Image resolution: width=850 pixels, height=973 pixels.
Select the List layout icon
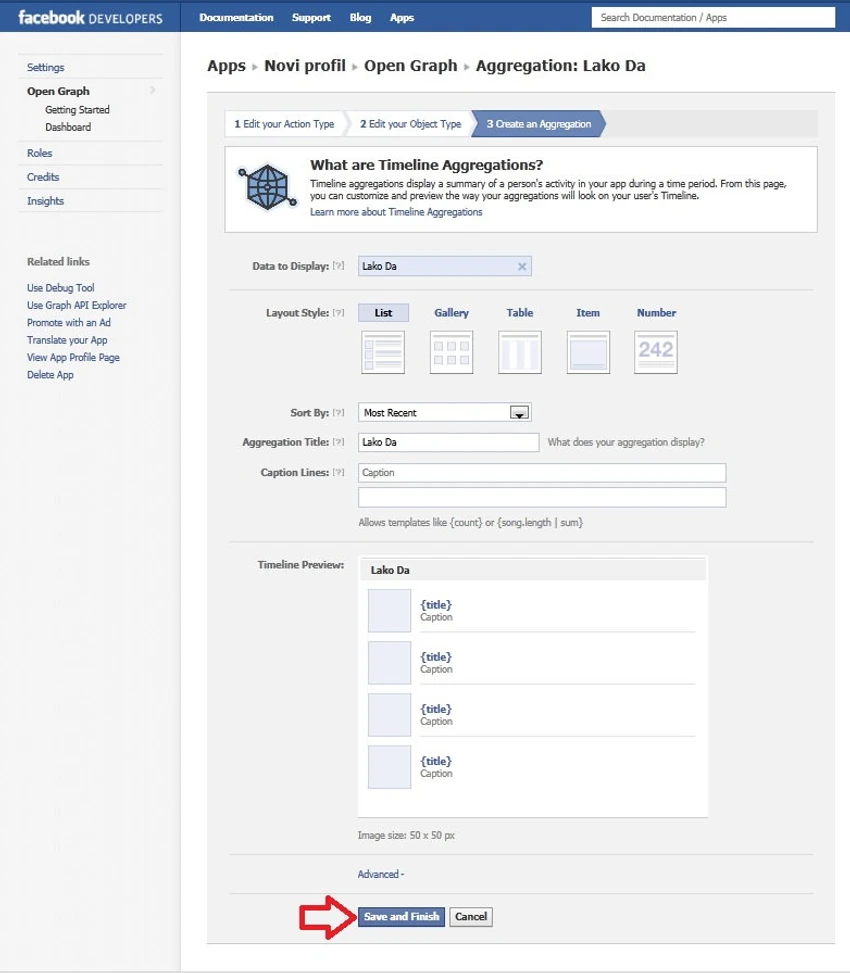click(x=383, y=352)
